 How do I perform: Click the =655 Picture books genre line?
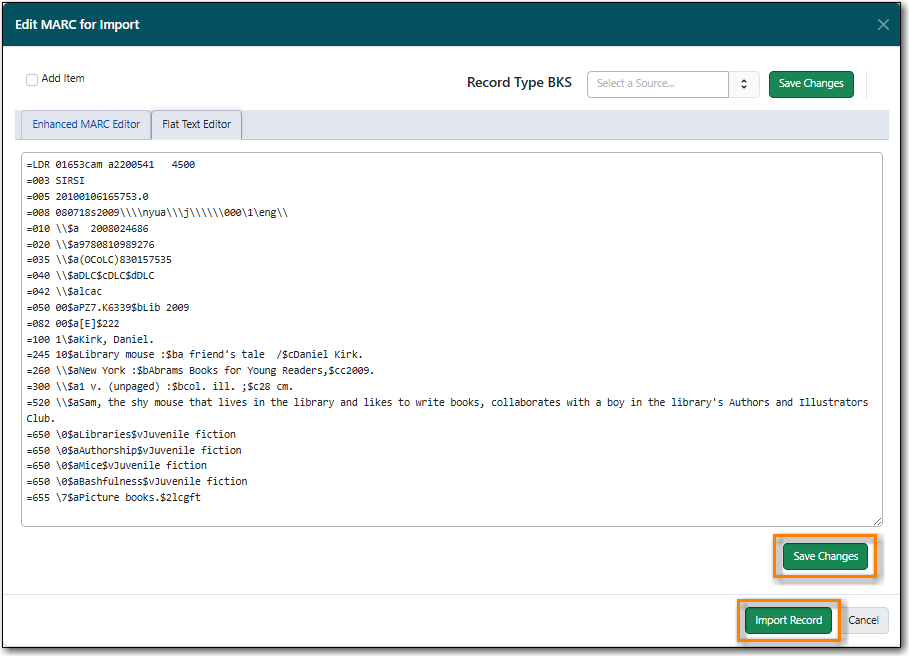[x=113, y=497]
